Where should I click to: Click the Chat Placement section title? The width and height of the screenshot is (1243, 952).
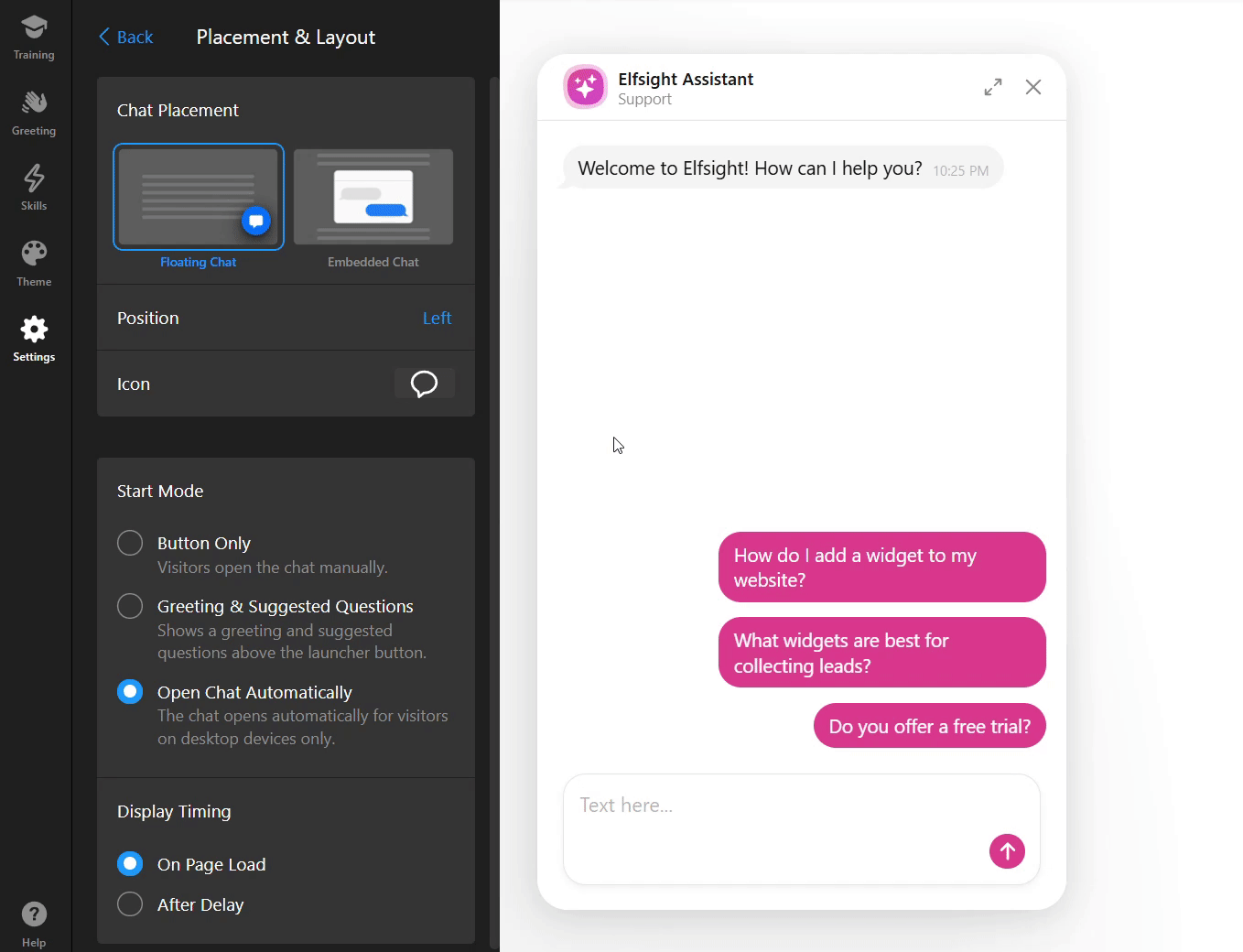point(178,110)
